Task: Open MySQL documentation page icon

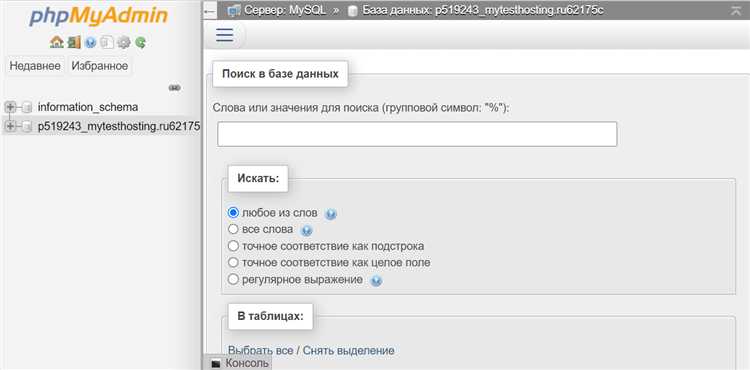Action: 107,43
